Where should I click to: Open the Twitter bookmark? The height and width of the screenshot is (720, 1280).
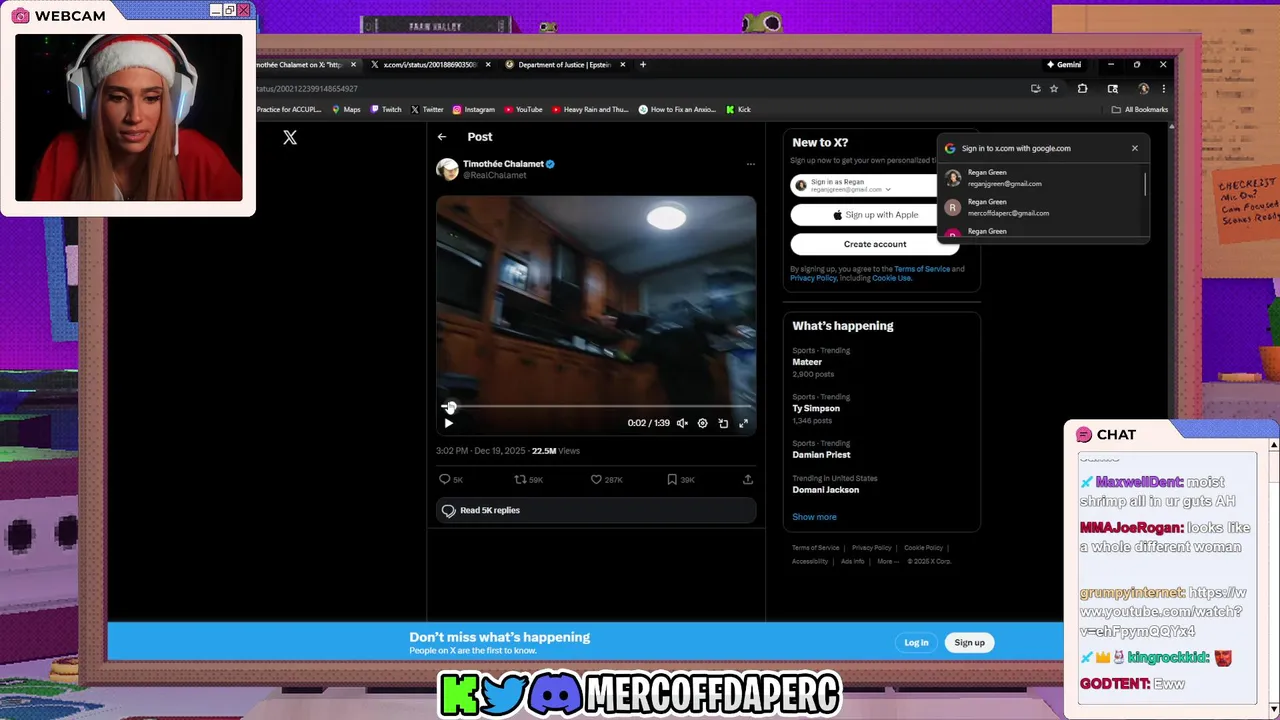tap(427, 110)
